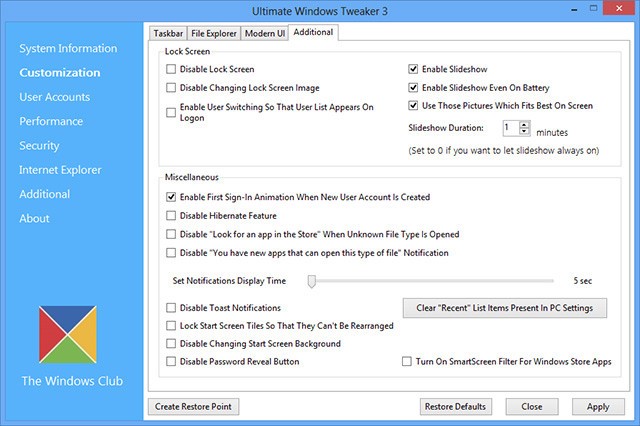This screenshot has width=640, height=426.
Task: Check Disable Toast Notifications
Action: pyautogui.click(x=171, y=308)
